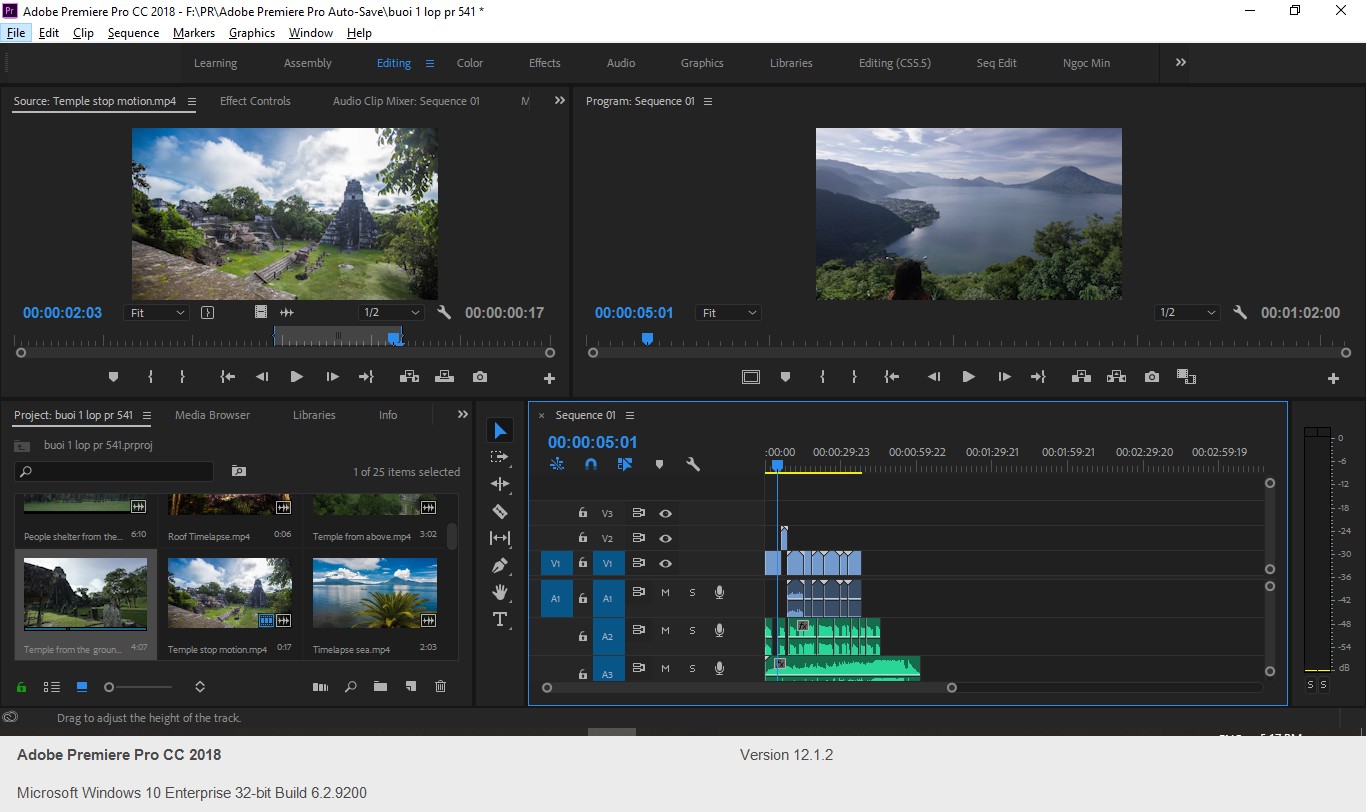Select the Track Select Forward tool
Viewport: 1366px width, 812px height.
click(500, 457)
